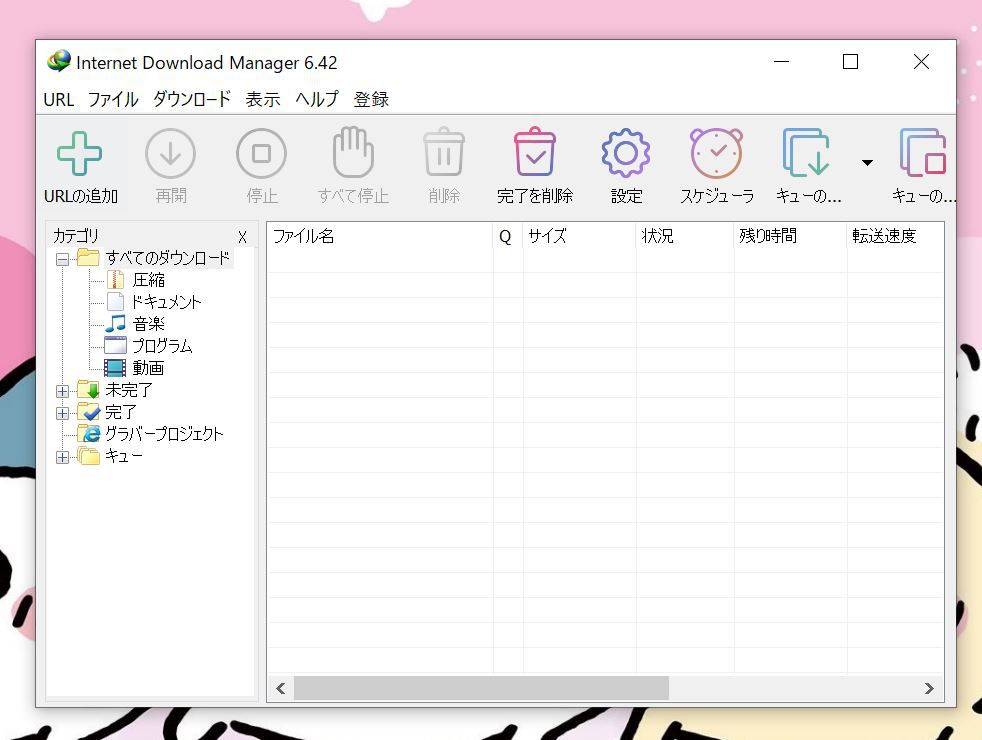982x740 pixels.
Task: Select グラバープロジェクト item
Action: (x=164, y=433)
